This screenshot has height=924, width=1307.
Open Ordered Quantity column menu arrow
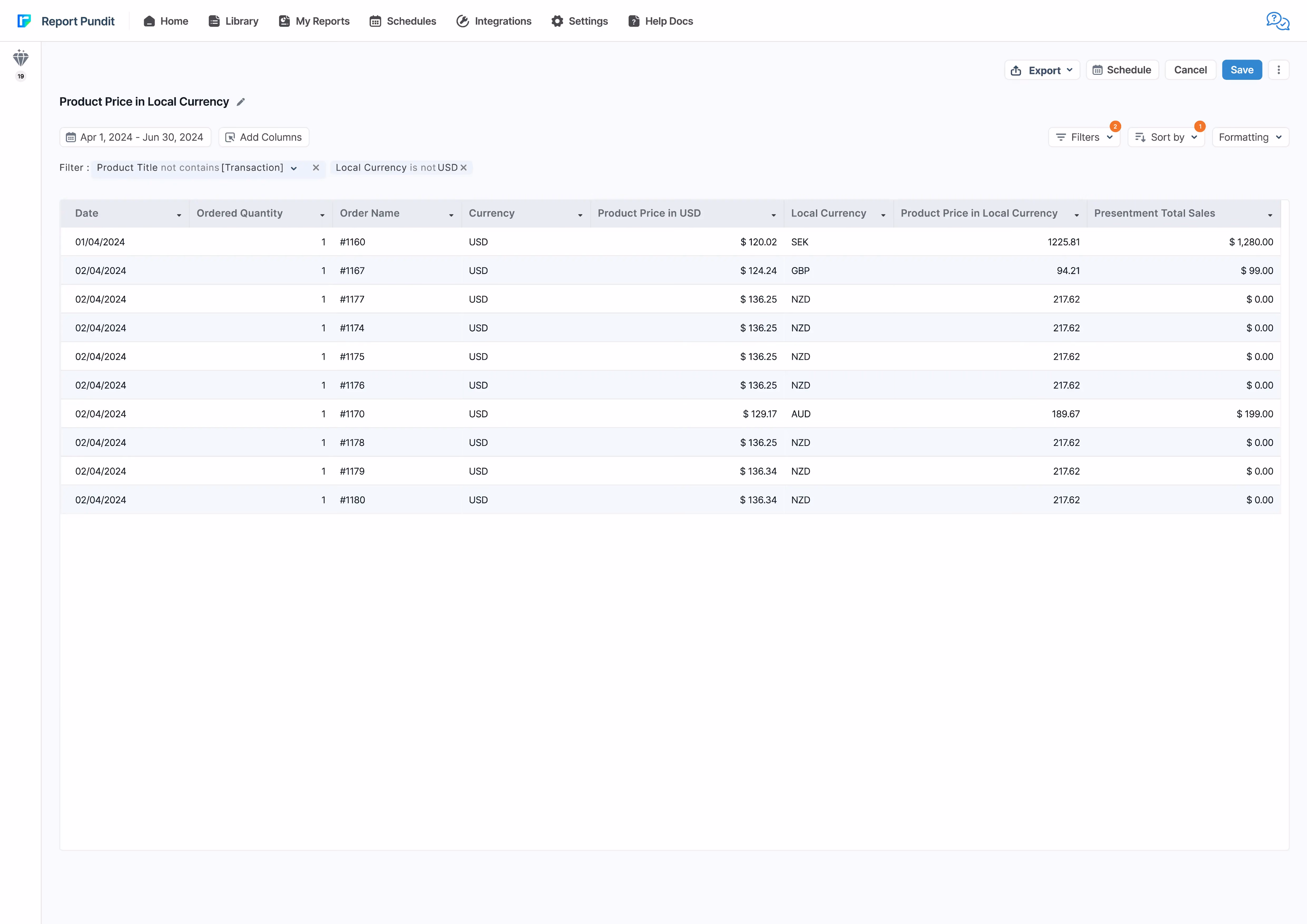[322, 215]
